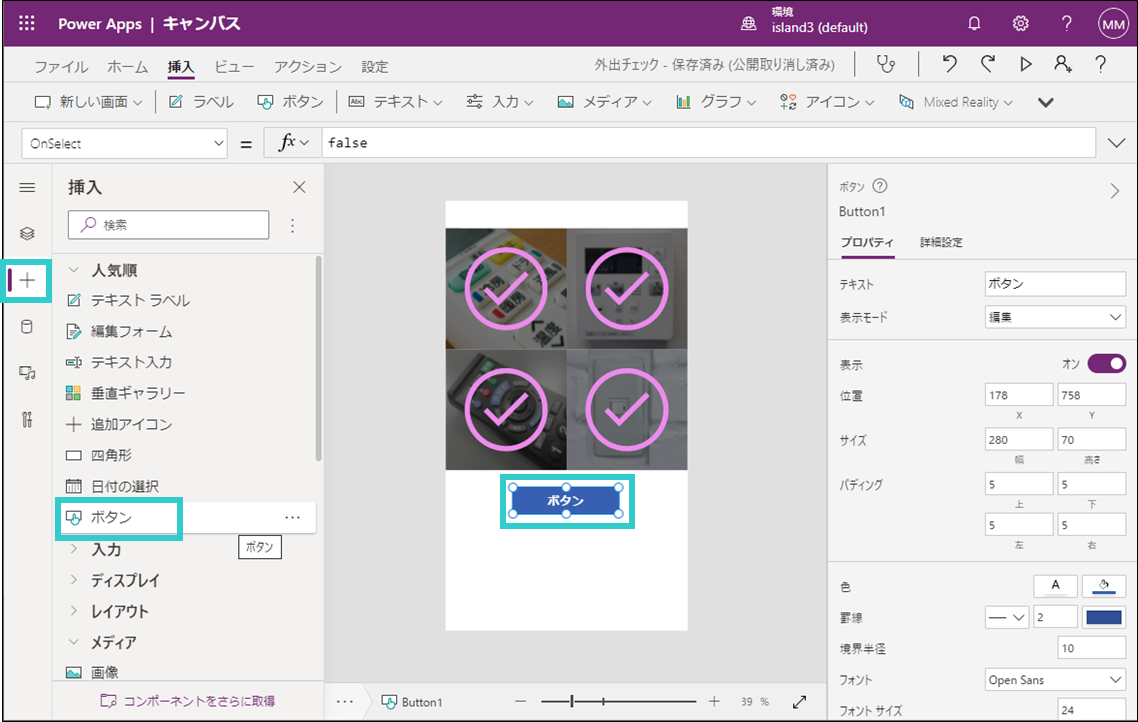
Task: Share the app with person icon
Action: pyautogui.click(x=1063, y=64)
